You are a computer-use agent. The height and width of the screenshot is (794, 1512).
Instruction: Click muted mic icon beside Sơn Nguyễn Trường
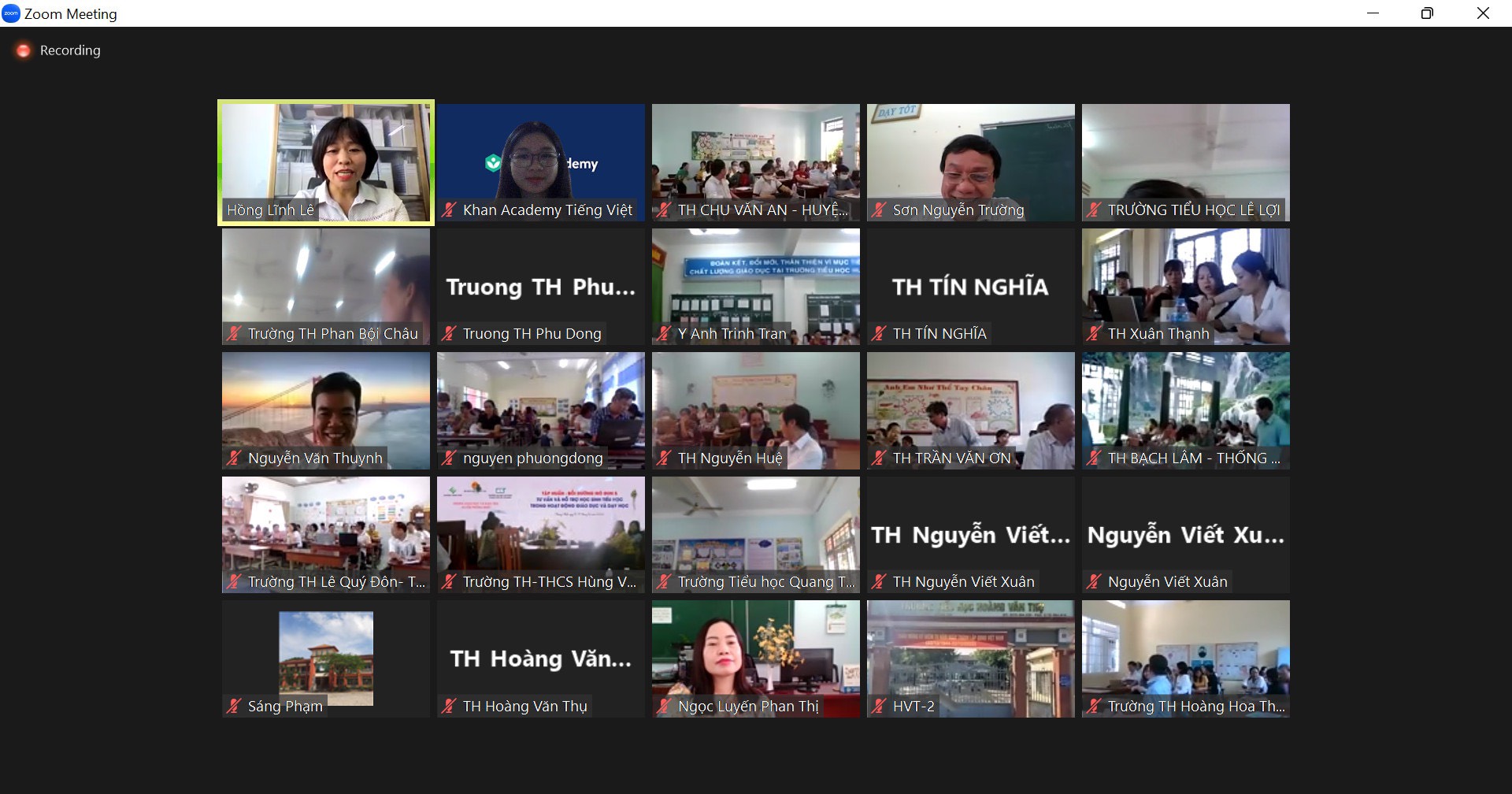(x=879, y=210)
